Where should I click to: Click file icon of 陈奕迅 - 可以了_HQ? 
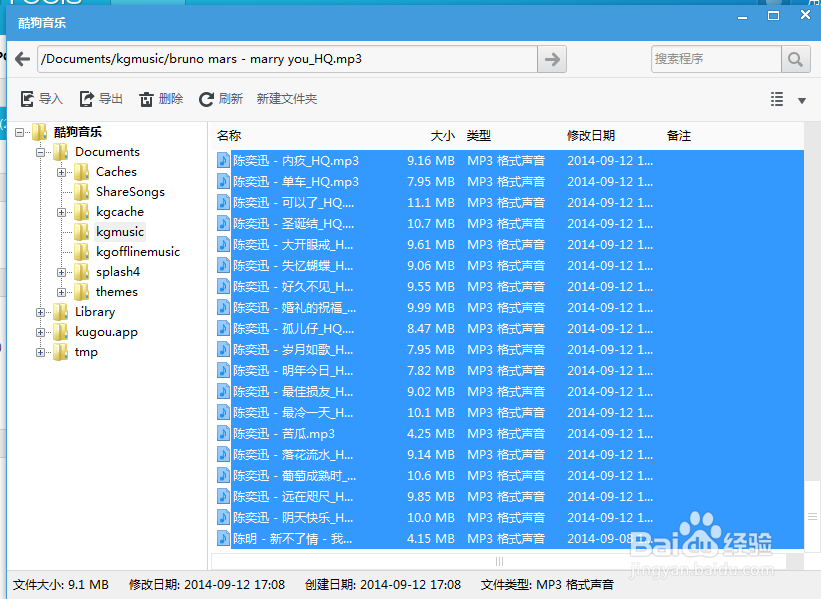point(224,202)
